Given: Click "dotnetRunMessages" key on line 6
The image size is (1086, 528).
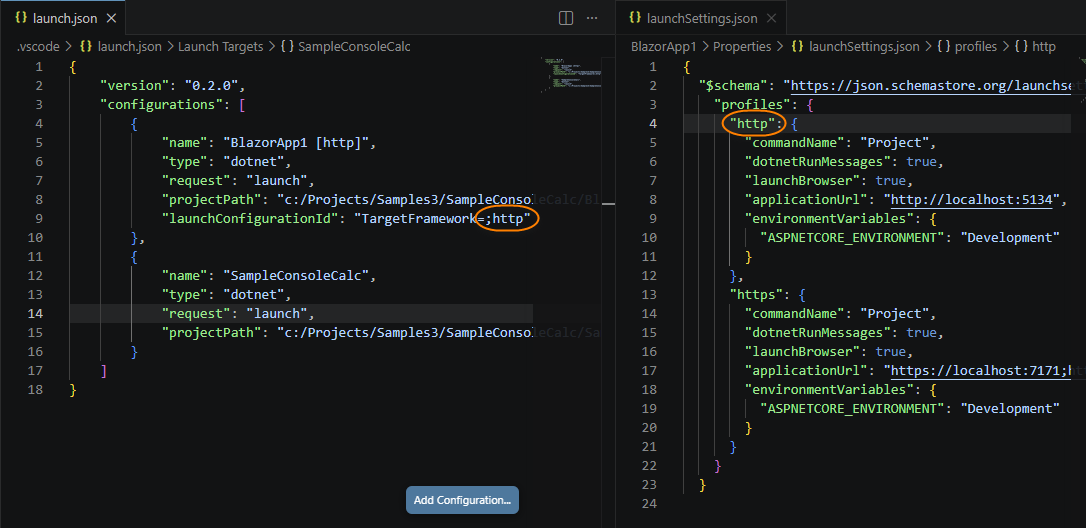Looking at the screenshot, I should [x=817, y=162].
